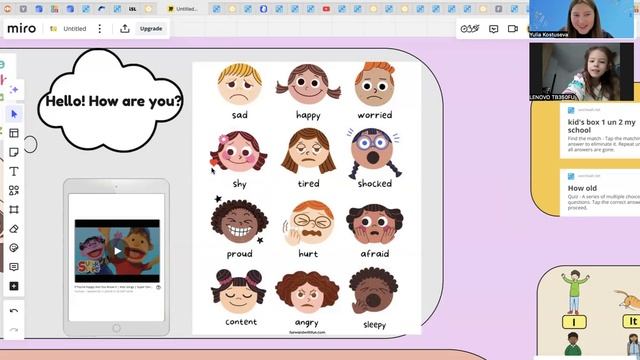Screen dimensions: 640x360
Task: Open the Stickers and emojis tool
Action: tap(14, 248)
